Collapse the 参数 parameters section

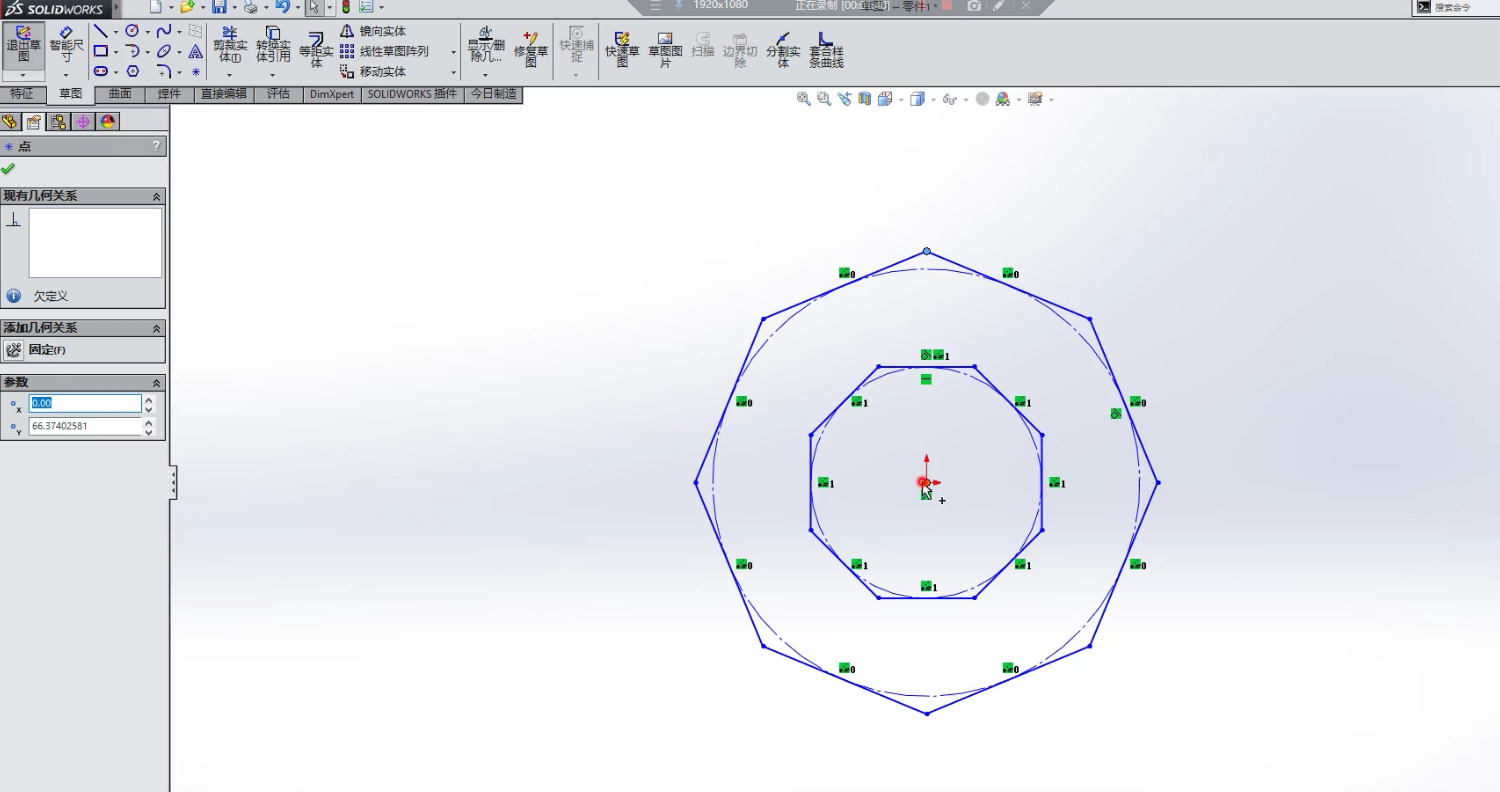tap(156, 383)
